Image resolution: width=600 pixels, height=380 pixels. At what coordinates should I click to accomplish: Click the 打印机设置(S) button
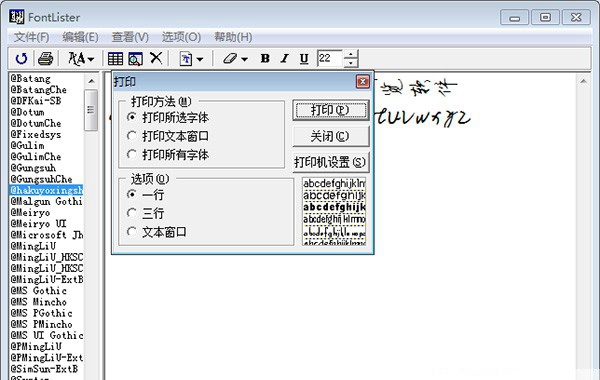(x=331, y=162)
